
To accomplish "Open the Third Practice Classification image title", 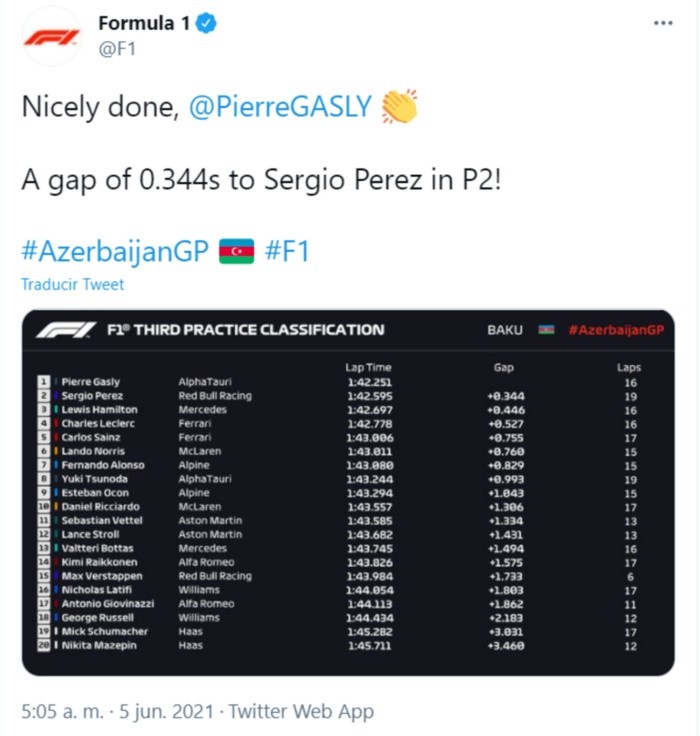I will pos(245,330).
